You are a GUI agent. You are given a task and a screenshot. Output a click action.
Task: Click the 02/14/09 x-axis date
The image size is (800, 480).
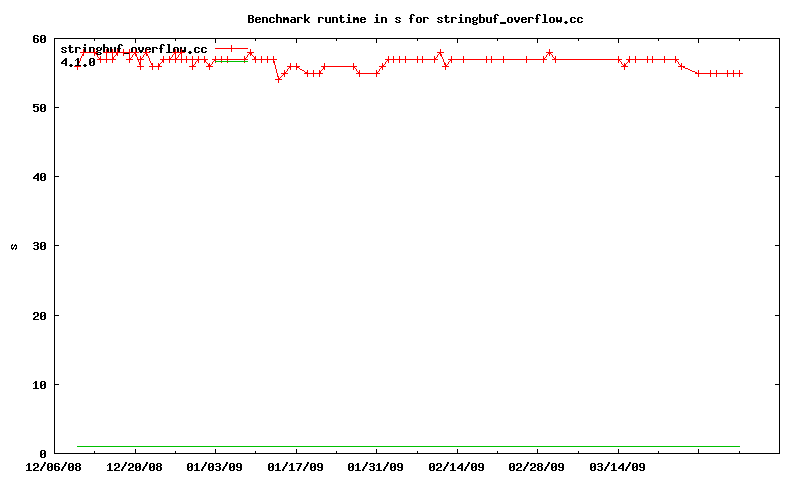(457, 466)
